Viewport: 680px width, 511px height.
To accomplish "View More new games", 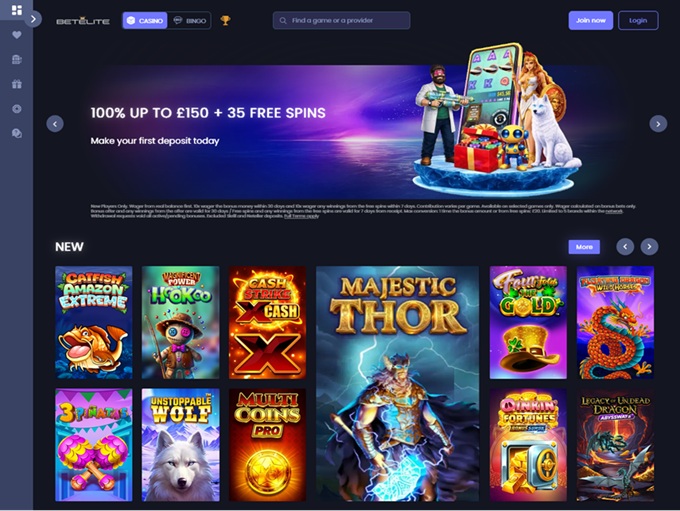I will 584,247.
